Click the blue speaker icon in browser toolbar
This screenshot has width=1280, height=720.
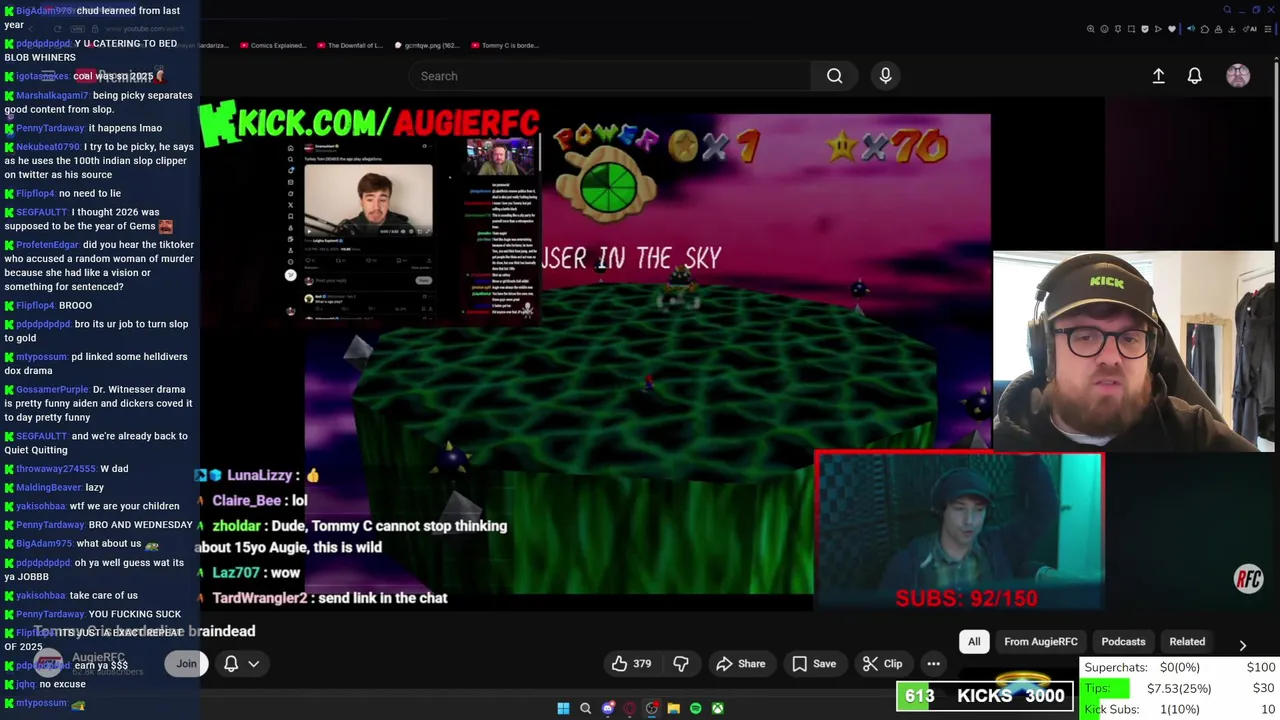[x=1191, y=29]
